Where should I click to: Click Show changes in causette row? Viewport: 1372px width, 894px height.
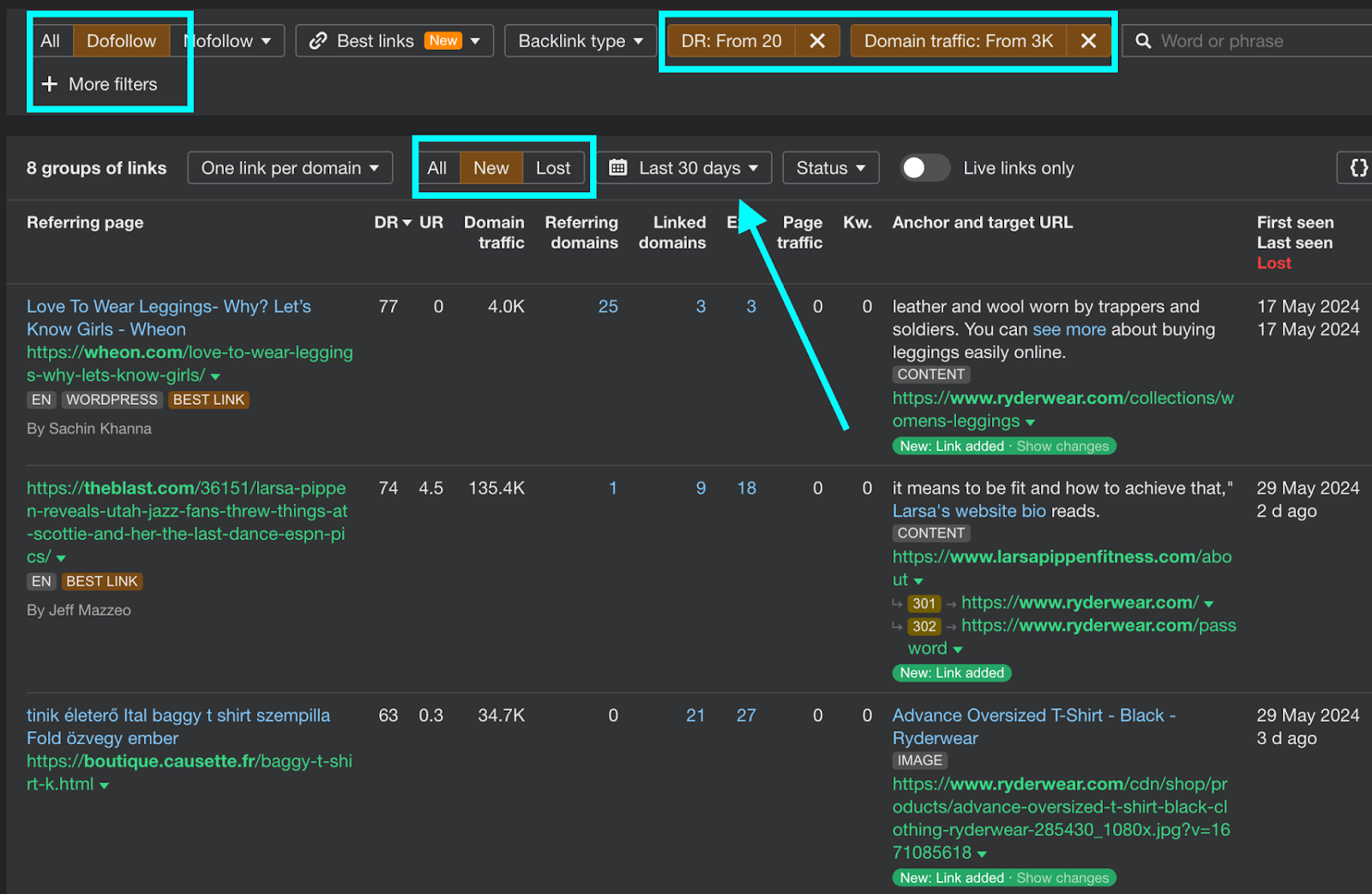click(x=1062, y=878)
